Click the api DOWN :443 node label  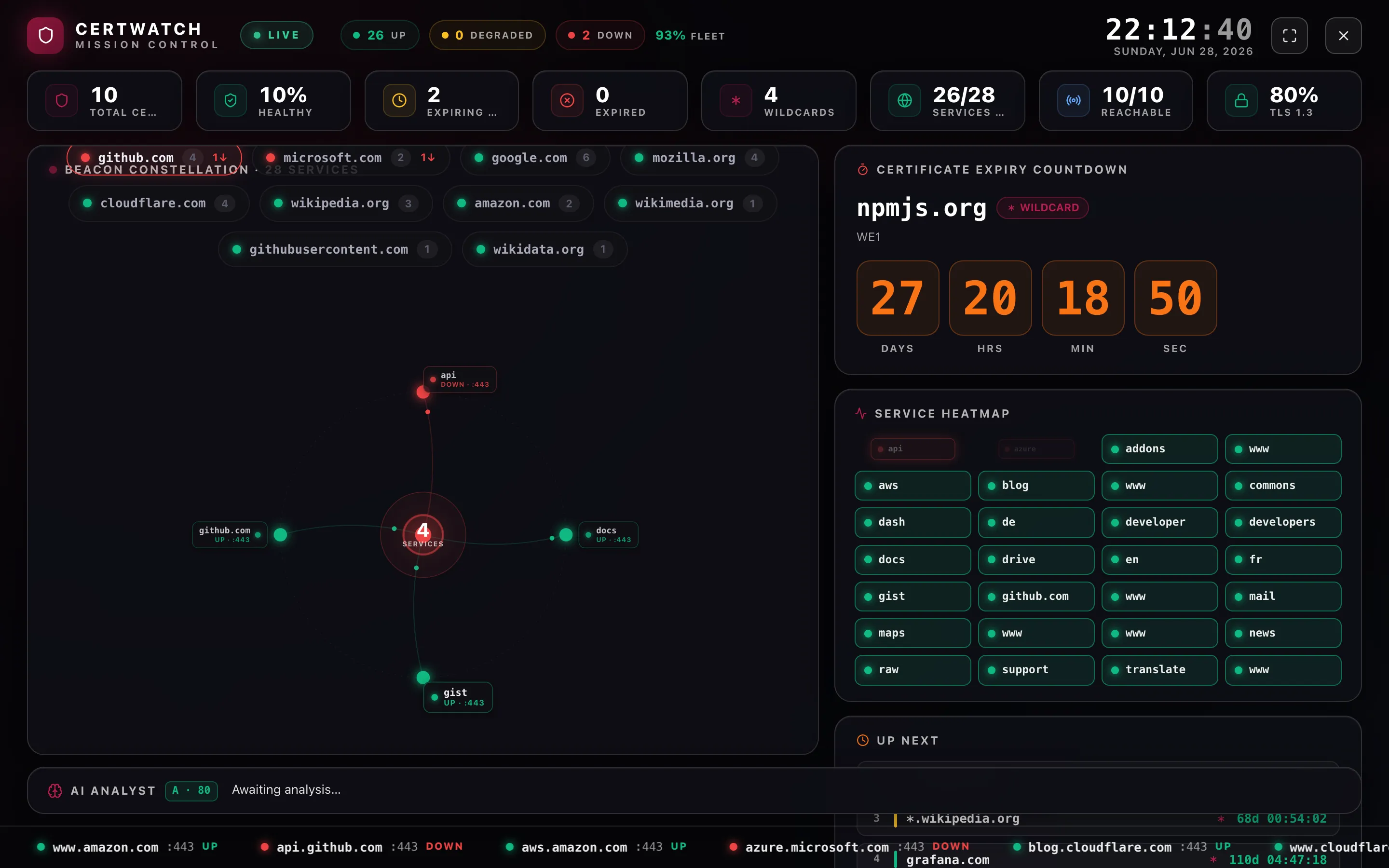click(x=460, y=380)
